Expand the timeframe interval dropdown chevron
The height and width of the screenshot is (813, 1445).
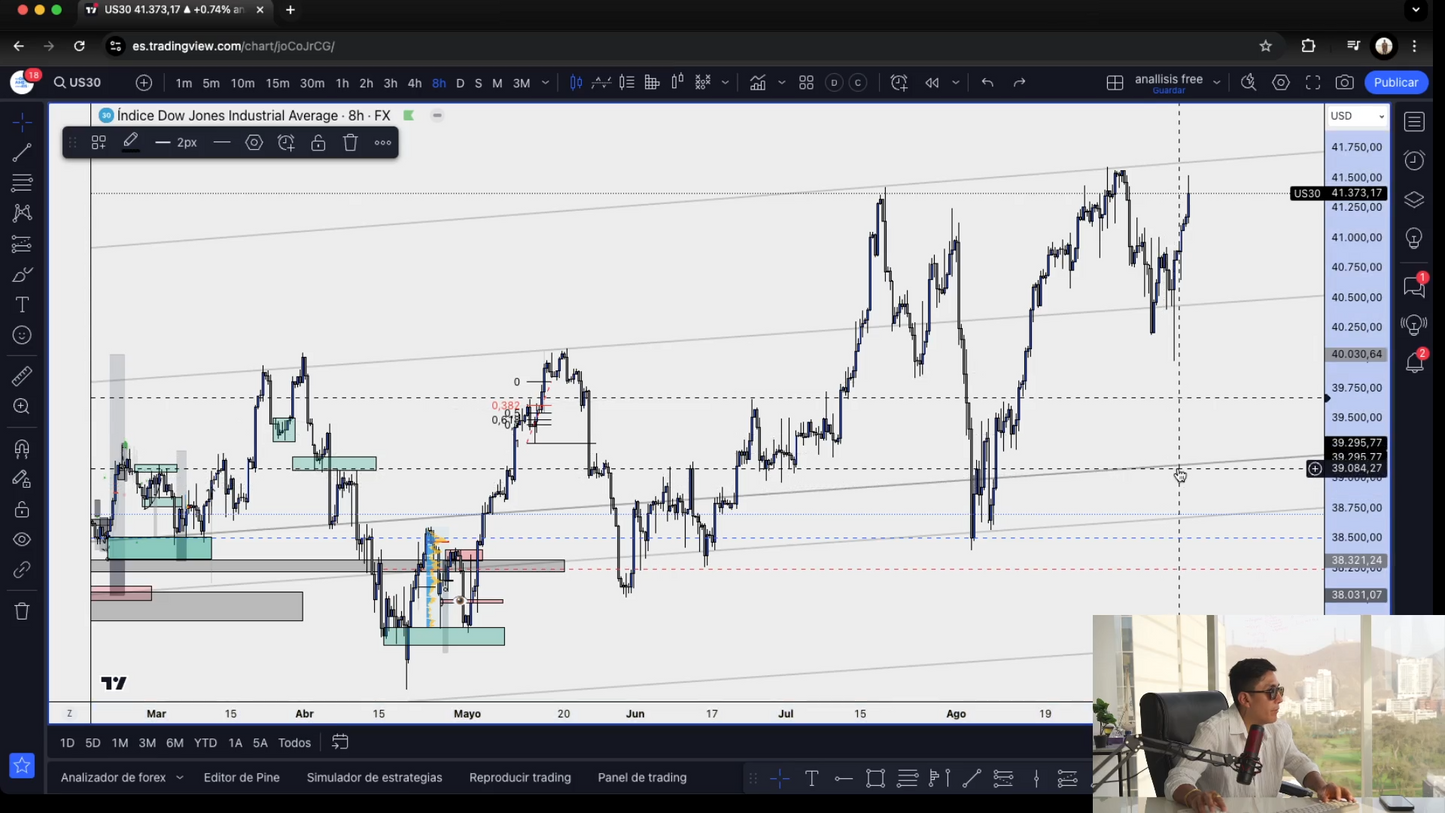point(545,83)
